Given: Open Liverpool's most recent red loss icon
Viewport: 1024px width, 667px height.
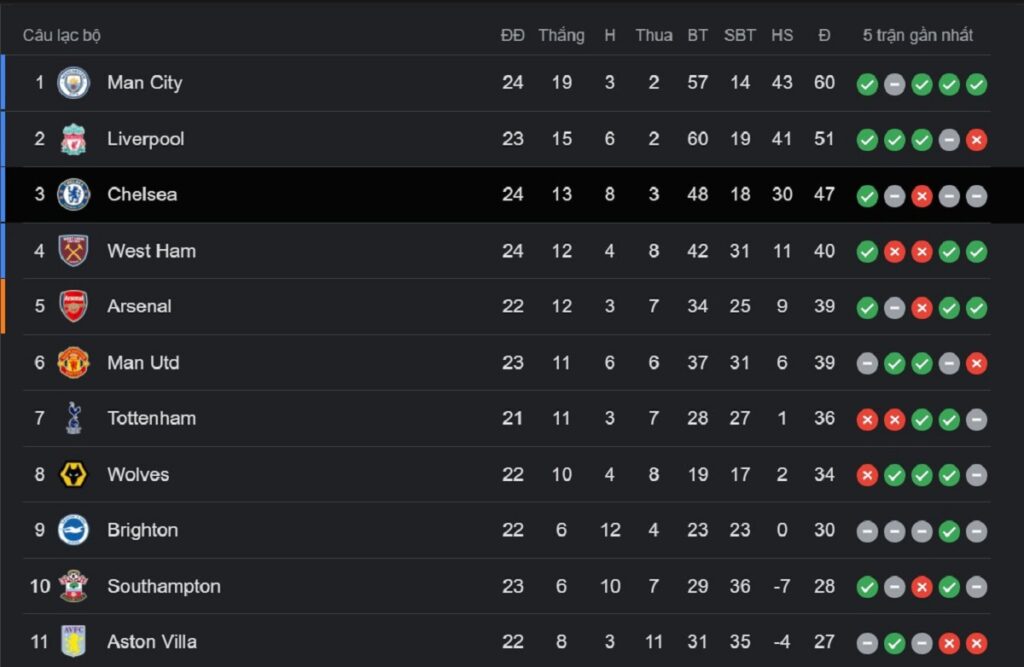Looking at the screenshot, I should click(976, 140).
